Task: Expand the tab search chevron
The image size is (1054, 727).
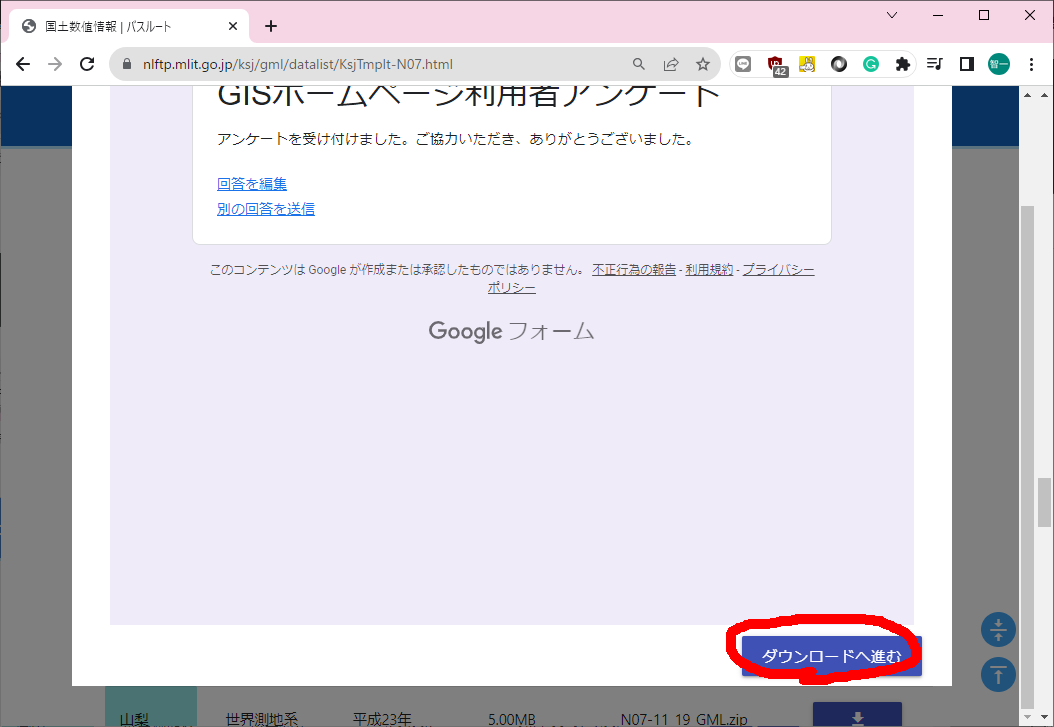Action: [x=892, y=15]
